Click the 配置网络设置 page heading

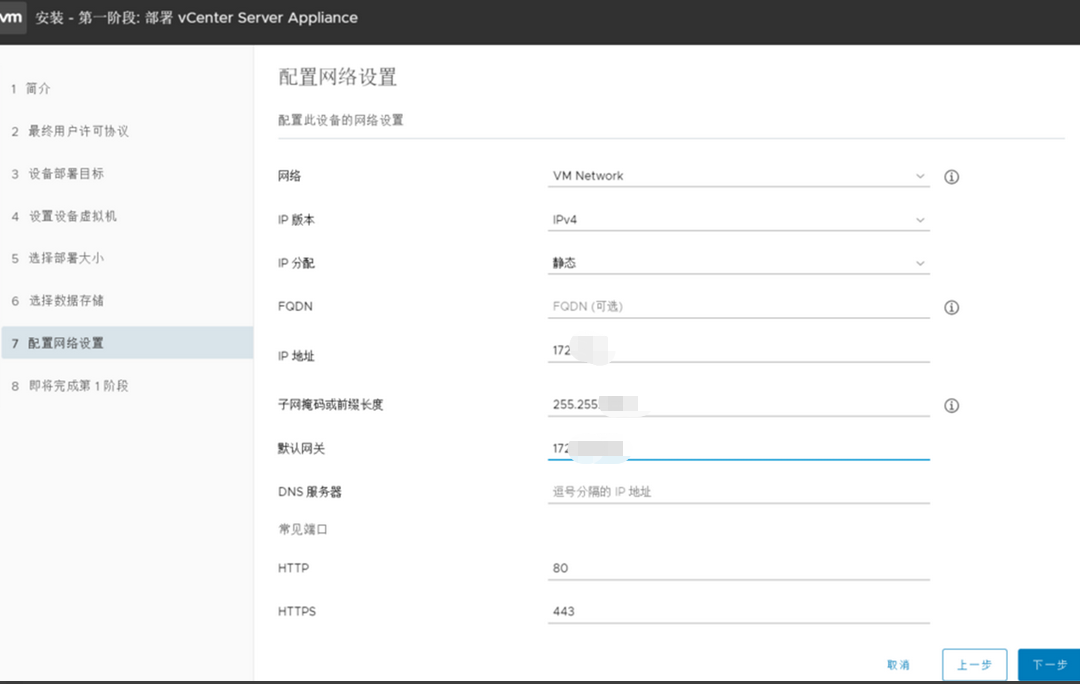(338, 77)
